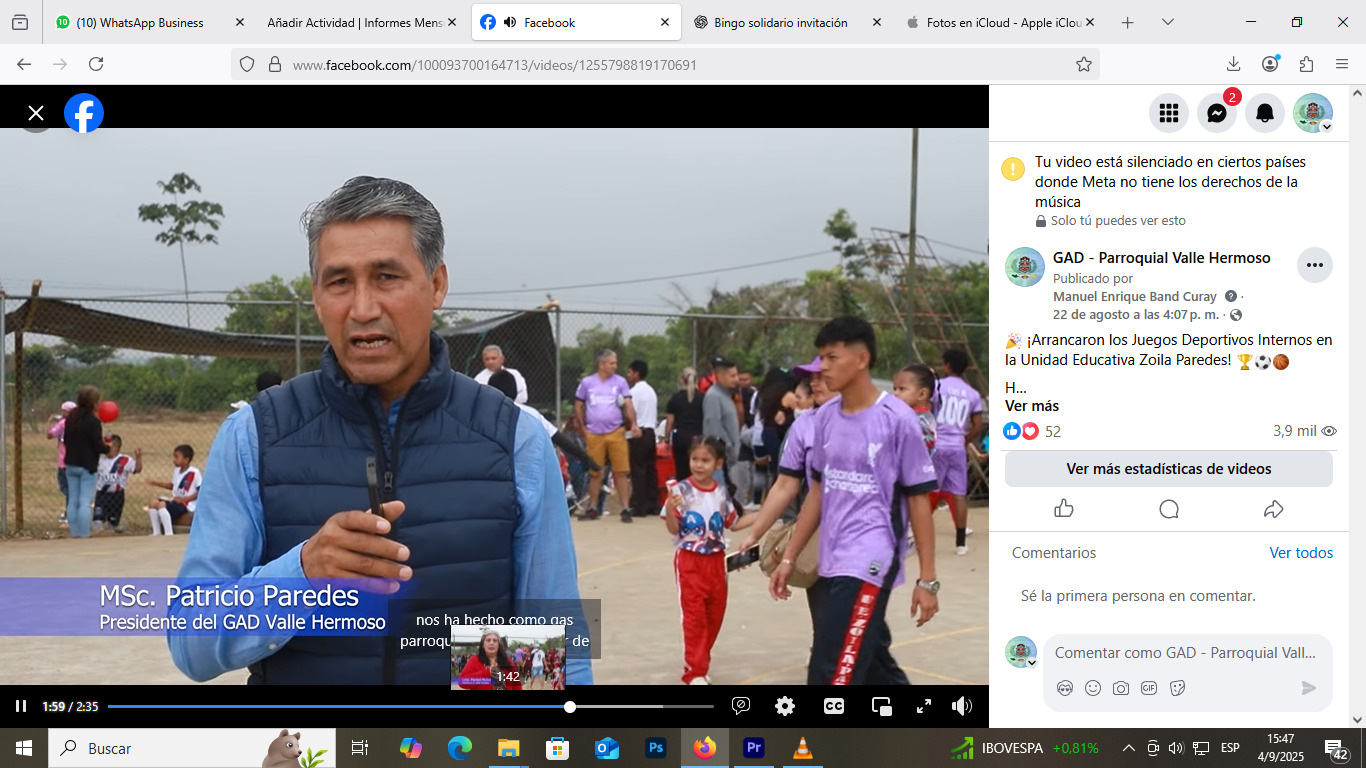Screen dimensions: 1366x768
Task: Go to Facebook home via logo
Action: click(x=84, y=113)
